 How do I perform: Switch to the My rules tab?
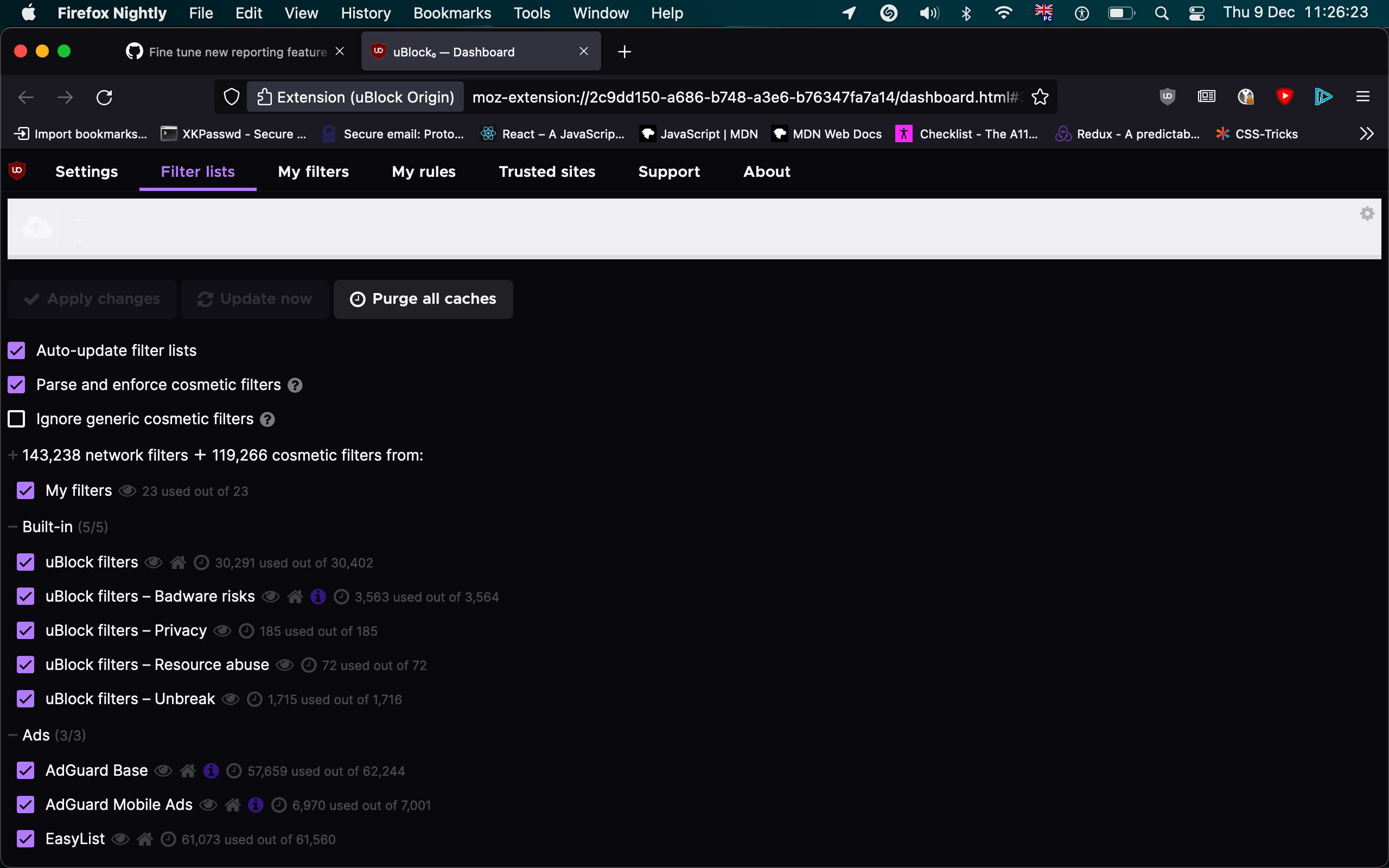[x=423, y=171]
